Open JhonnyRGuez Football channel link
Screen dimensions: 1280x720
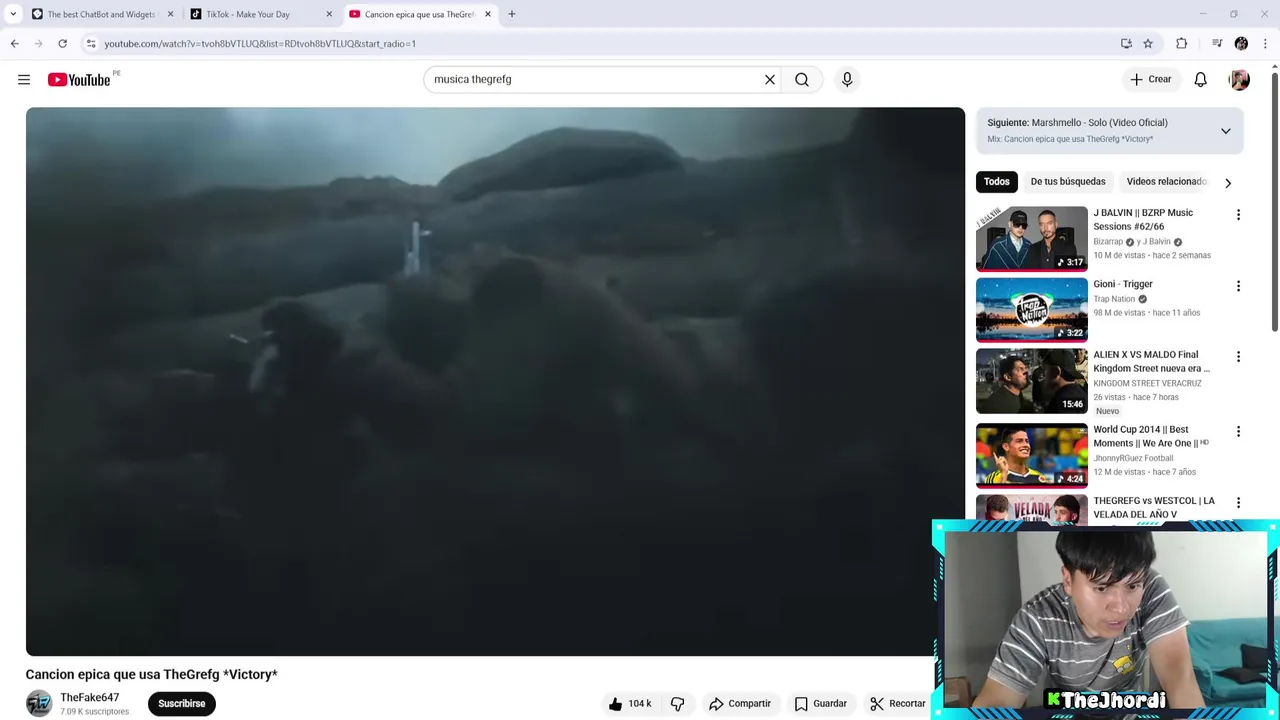(1133, 458)
